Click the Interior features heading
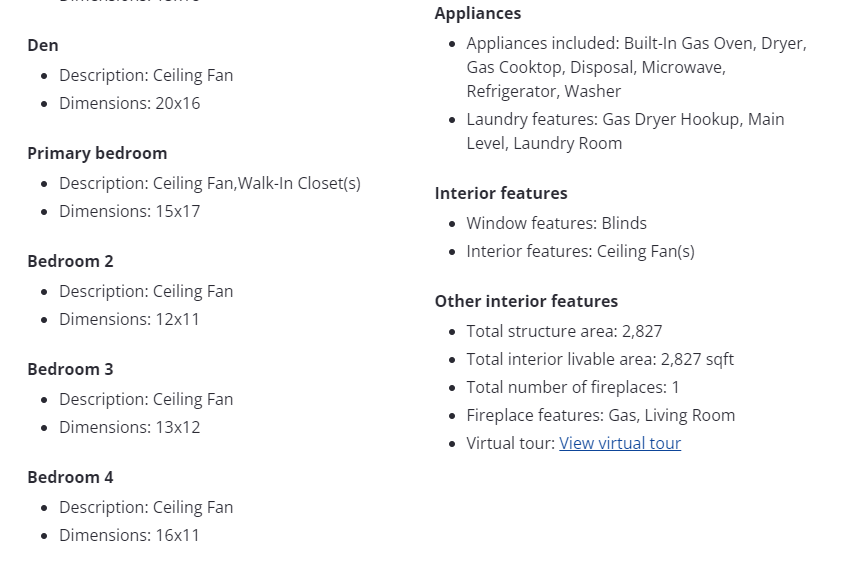 click(501, 193)
